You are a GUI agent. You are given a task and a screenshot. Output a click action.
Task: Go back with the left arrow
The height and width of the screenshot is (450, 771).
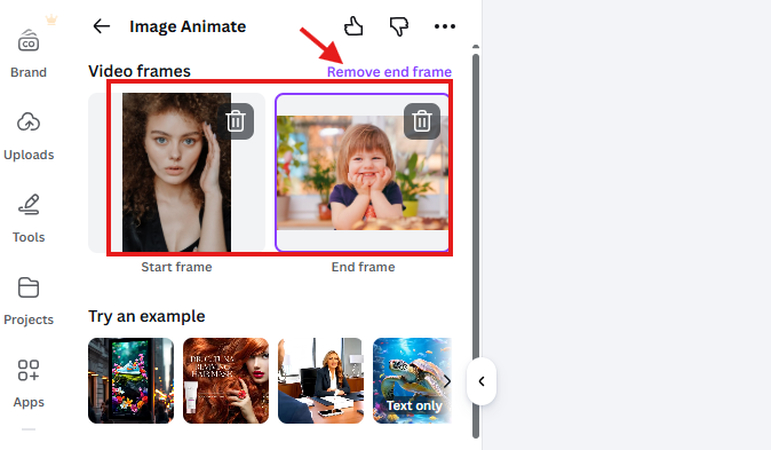(x=101, y=26)
